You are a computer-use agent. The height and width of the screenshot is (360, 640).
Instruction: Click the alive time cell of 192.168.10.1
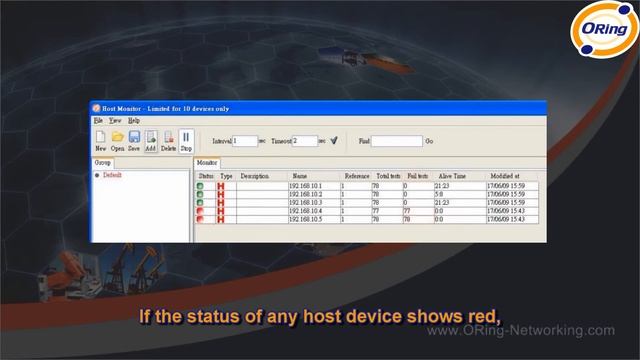click(x=460, y=186)
